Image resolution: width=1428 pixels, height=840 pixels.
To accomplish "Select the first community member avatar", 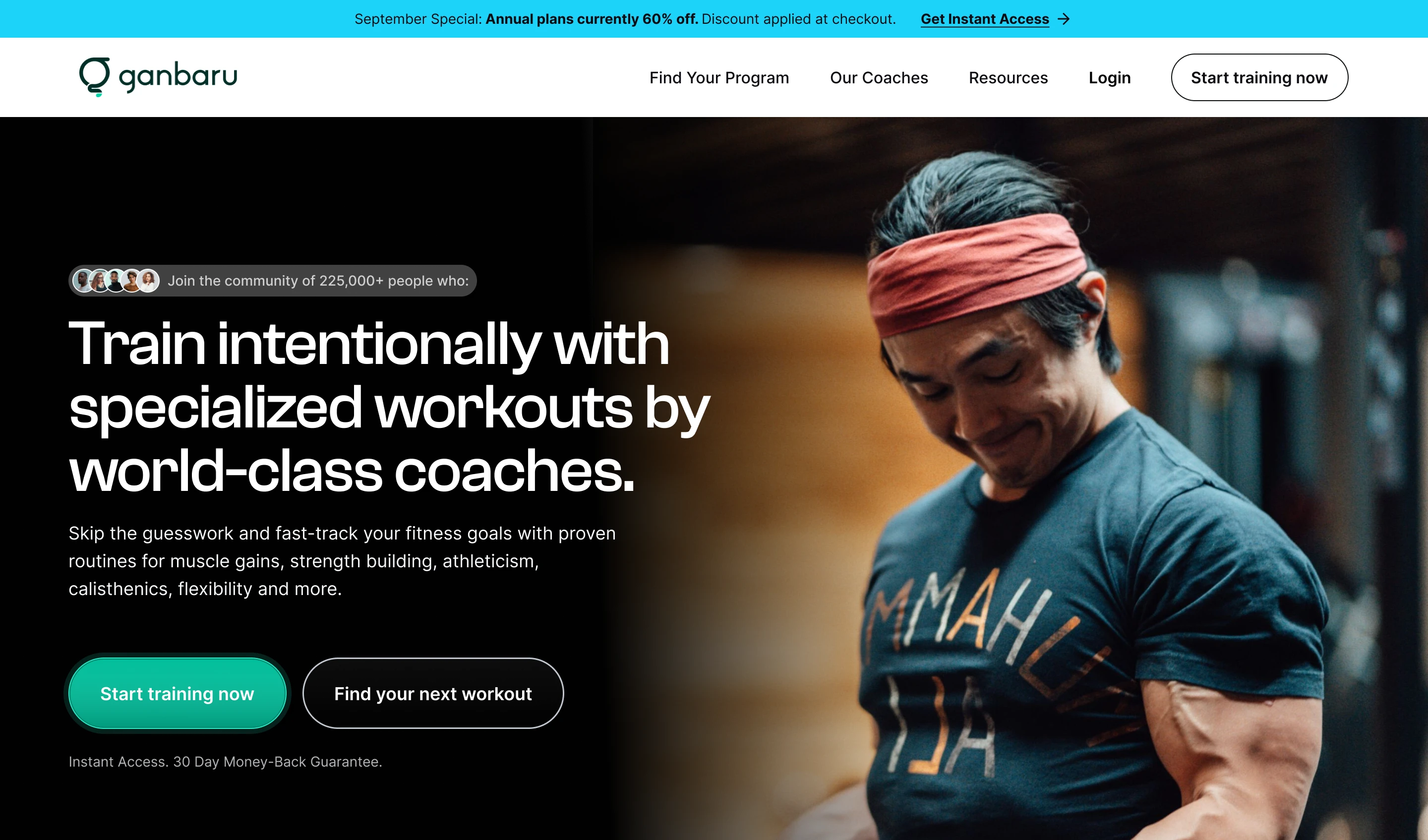I will pyautogui.click(x=83, y=281).
